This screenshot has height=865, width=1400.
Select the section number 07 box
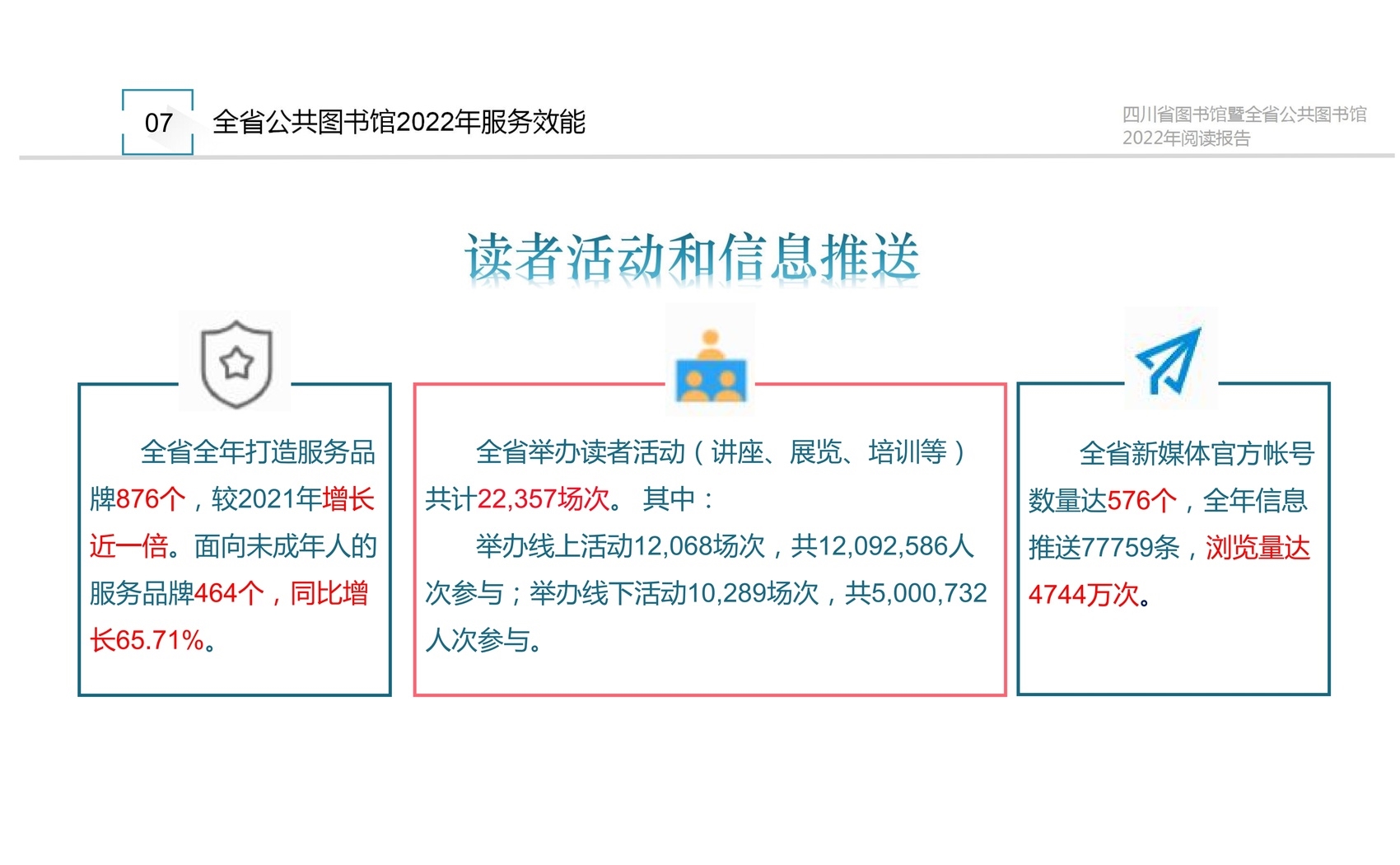(x=158, y=123)
